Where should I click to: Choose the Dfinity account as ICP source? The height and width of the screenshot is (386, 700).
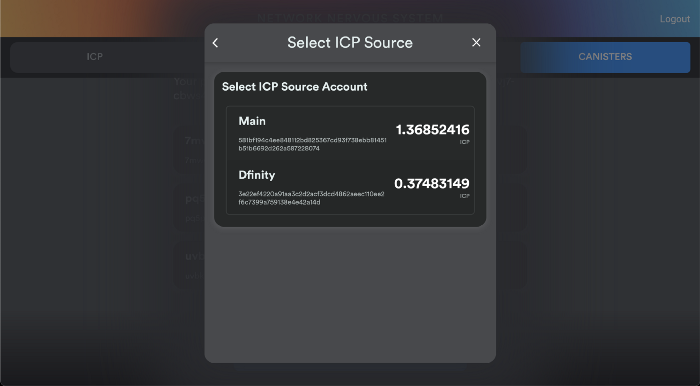[350, 187]
